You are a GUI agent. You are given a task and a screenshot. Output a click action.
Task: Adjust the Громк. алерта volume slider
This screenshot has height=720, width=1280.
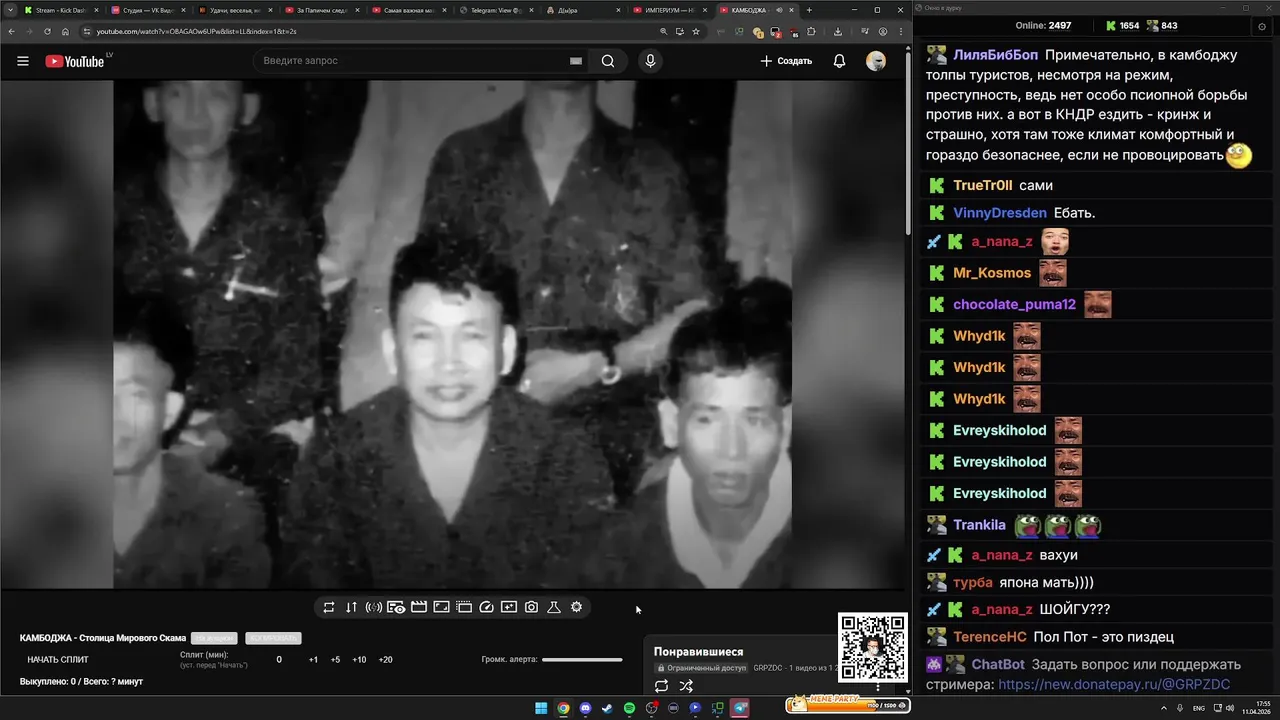coord(582,659)
